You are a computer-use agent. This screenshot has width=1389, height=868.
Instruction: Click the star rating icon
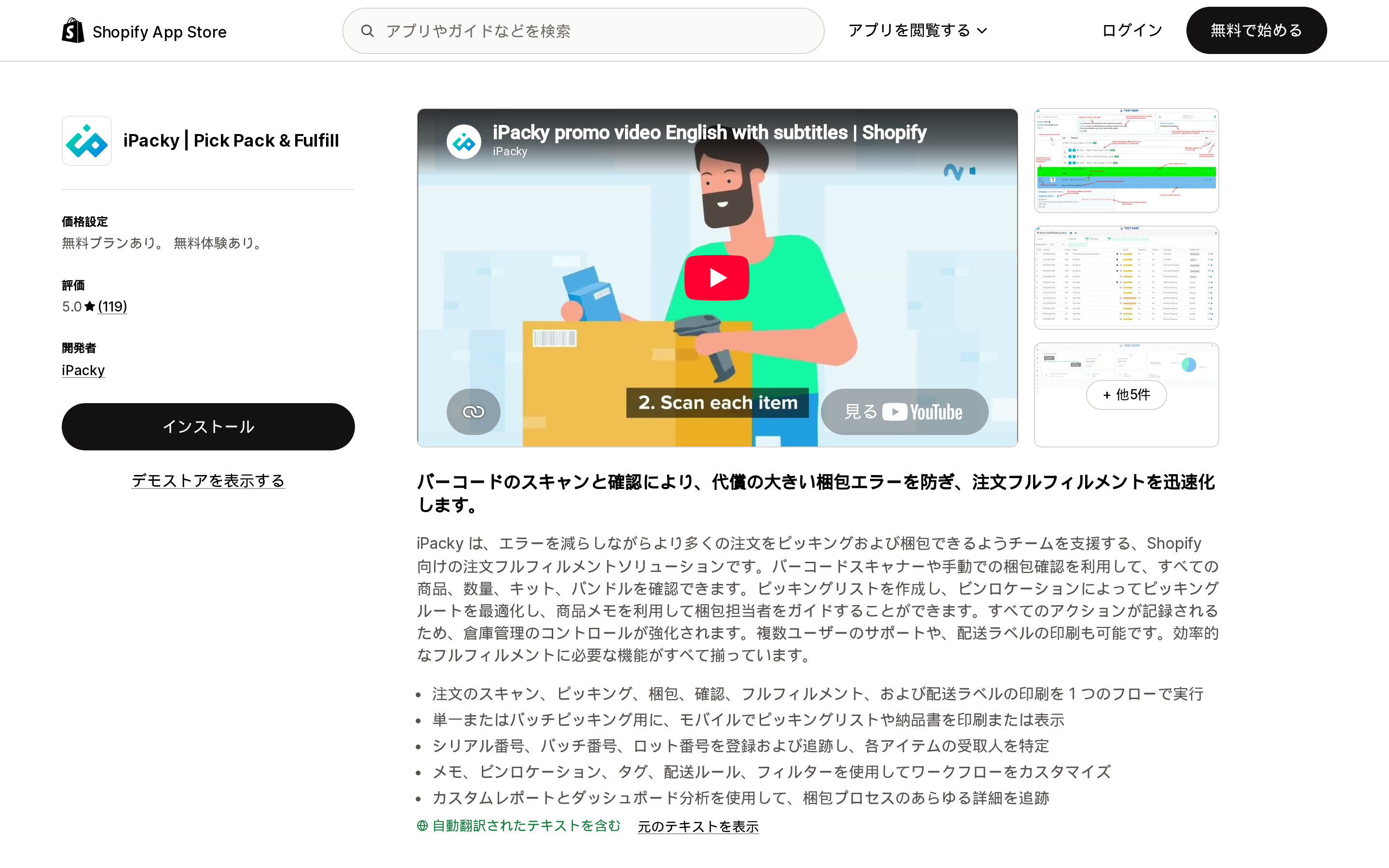(90, 307)
